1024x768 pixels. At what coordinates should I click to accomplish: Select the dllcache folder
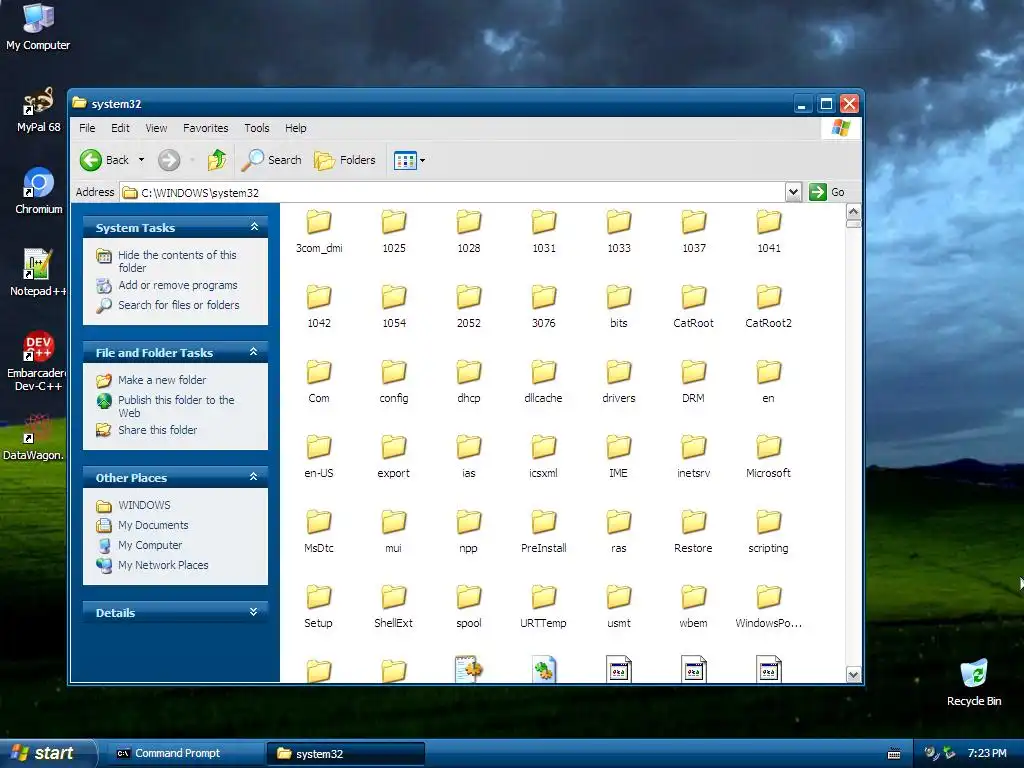pos(543,381)
